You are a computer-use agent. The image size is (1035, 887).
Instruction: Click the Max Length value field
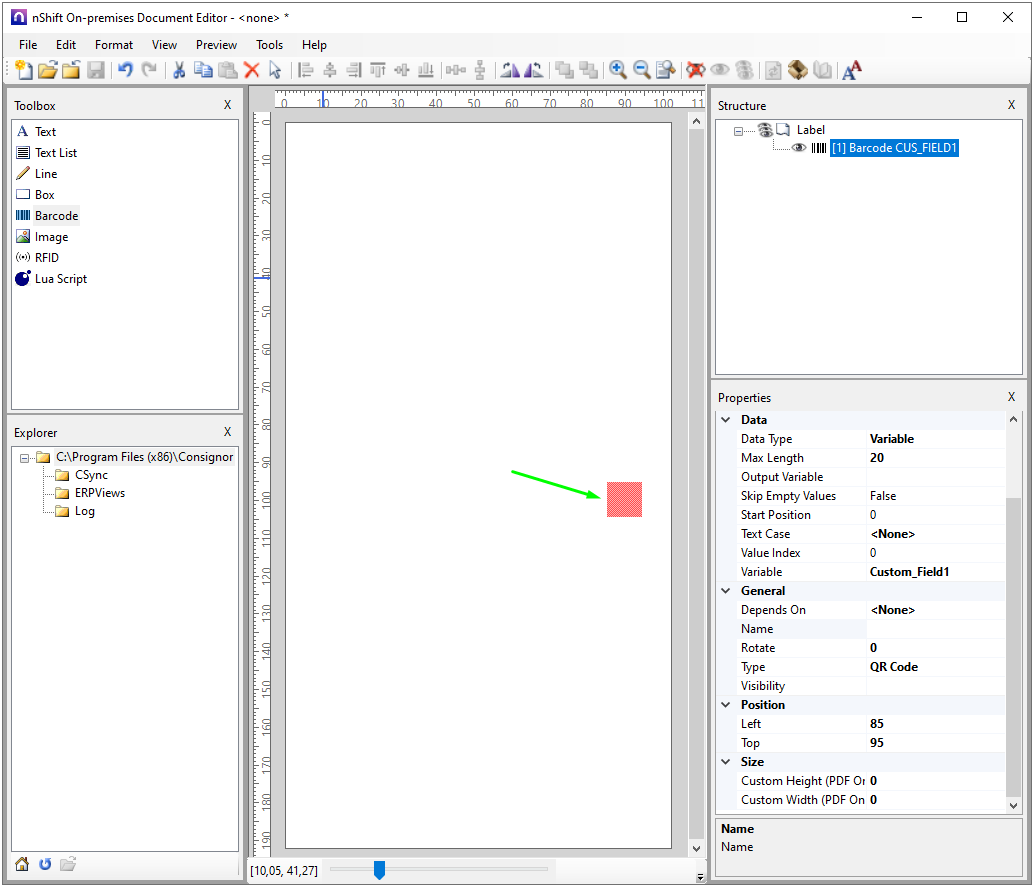coord(935,458)
